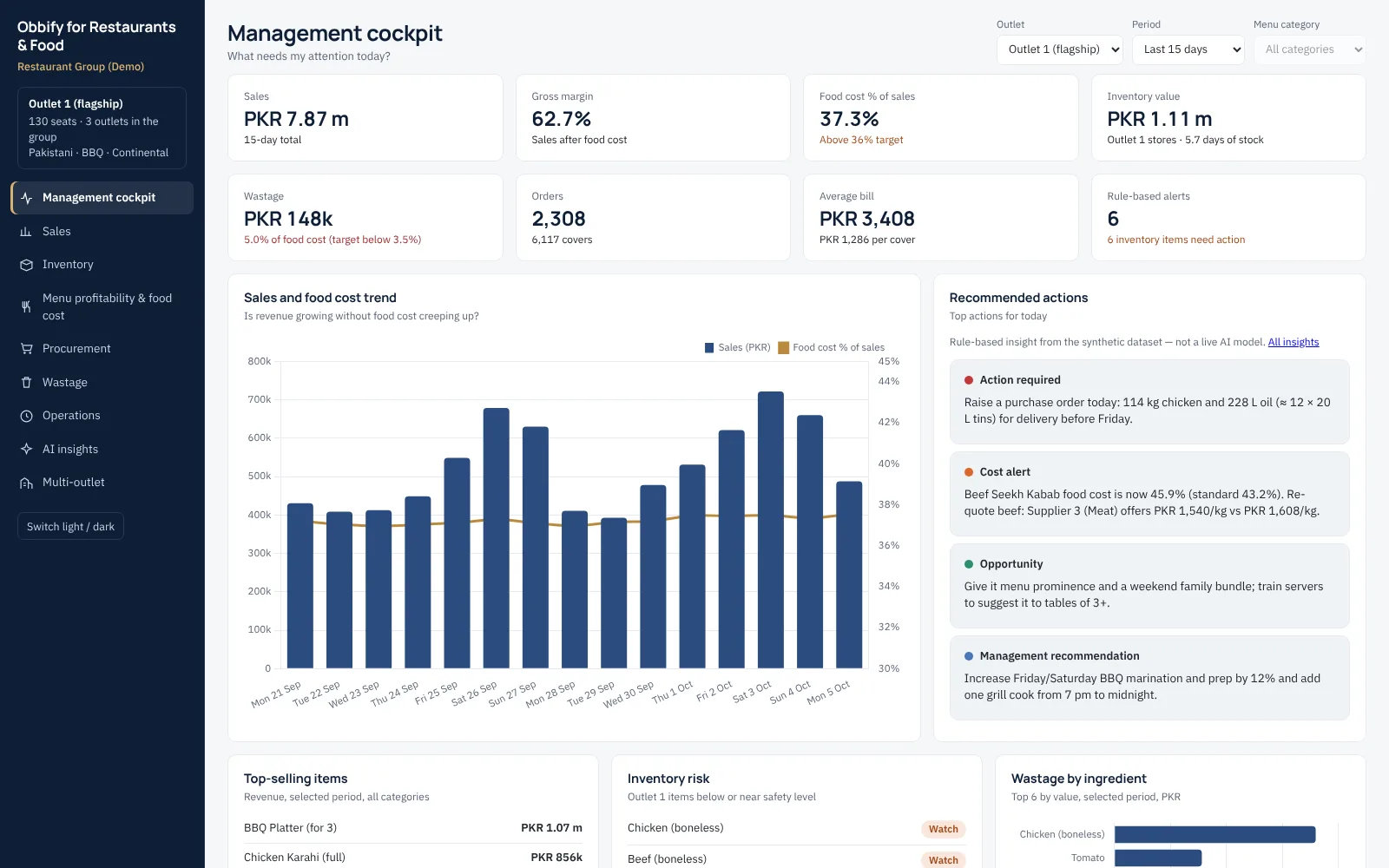Image resolution: width=1389 pixels, height=868 pixels.
Task: Click the Tomato wastage bar
Action: (1158, 858)
